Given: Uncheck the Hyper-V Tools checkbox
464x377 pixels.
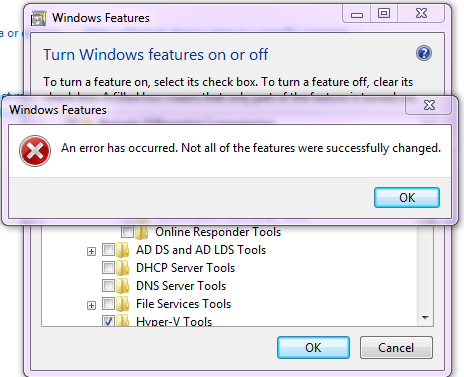Looking at the screenshot, I should (108, 321).
